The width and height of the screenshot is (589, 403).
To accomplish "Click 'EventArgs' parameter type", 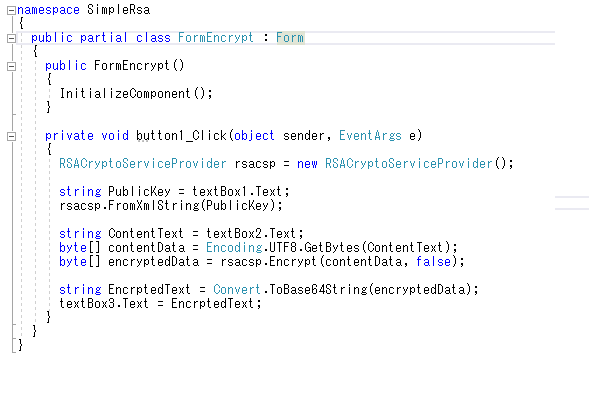I will (370, 136).
